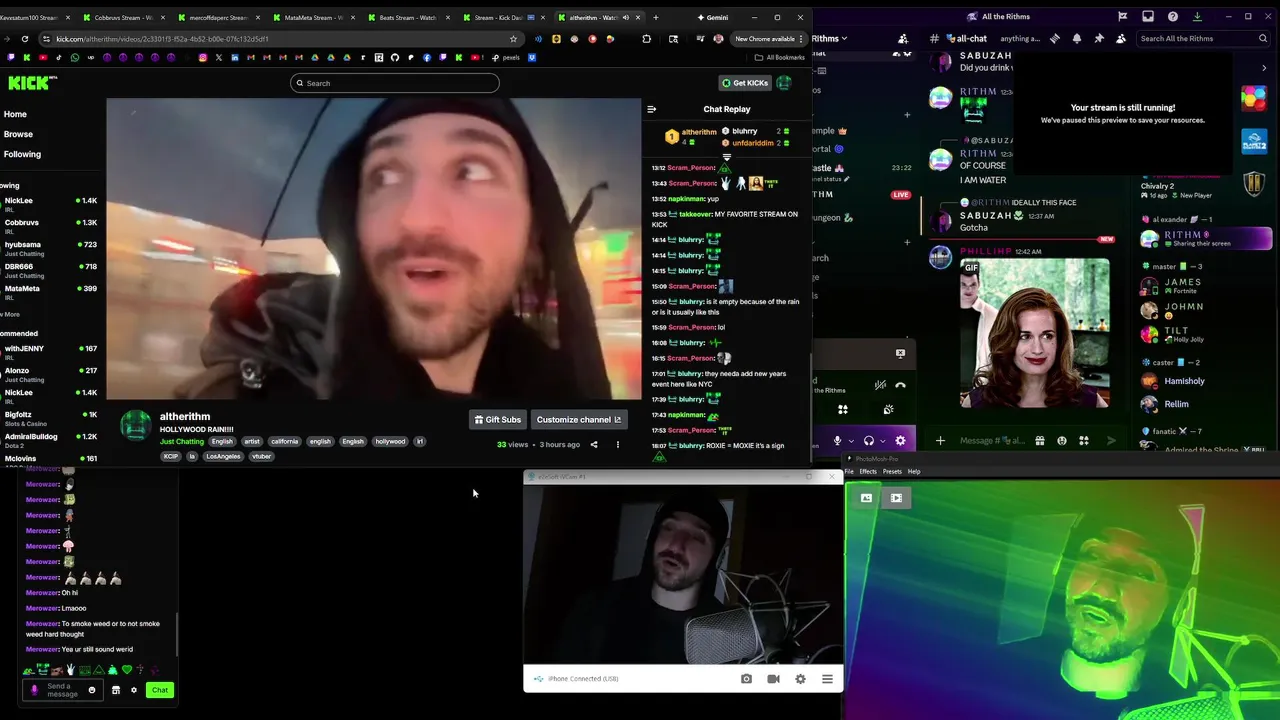Image resolution: width=1280 pixels, height=720 pixels.
Task: Open the shop icon beside chat settings
Action: pos(116,690)
